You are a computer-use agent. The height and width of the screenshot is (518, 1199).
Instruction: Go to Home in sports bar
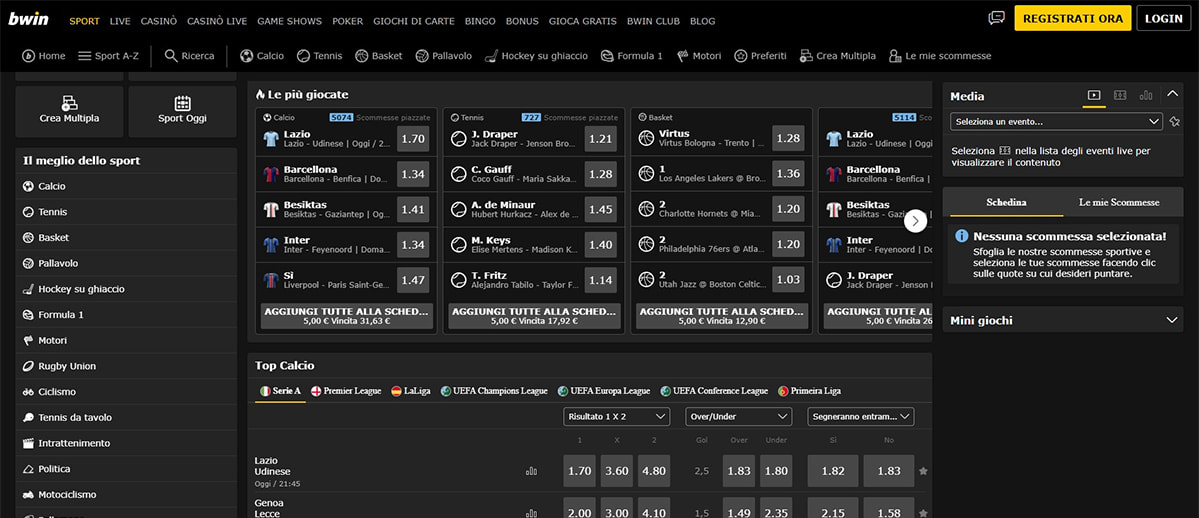(44, 56)
